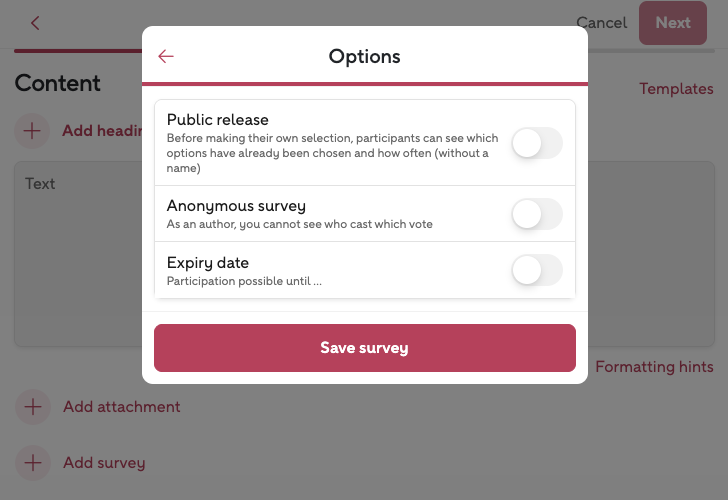The image size is (728, 500).
Task: Click the Next button
Action: pos(672,23)
